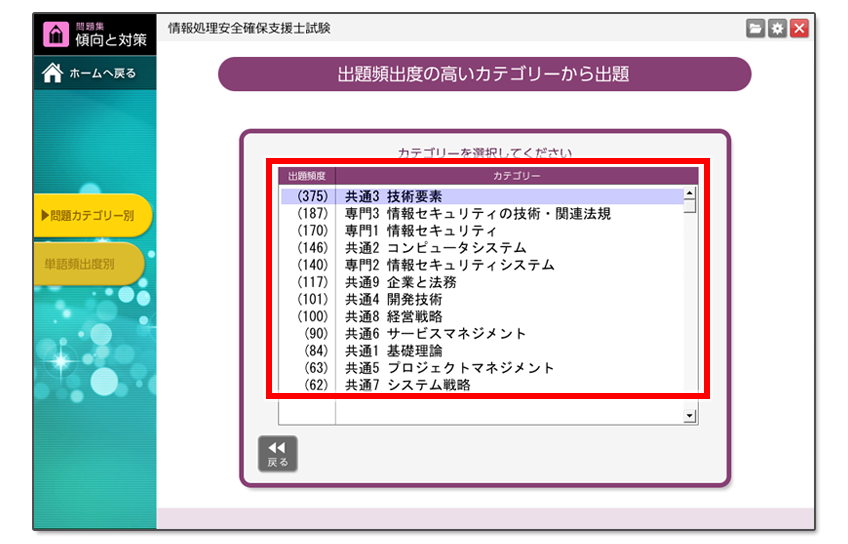Image resolution: width=848 pixels, height=544 pixels.
Task: Close the window with red X button
Action: pos(799,28)
